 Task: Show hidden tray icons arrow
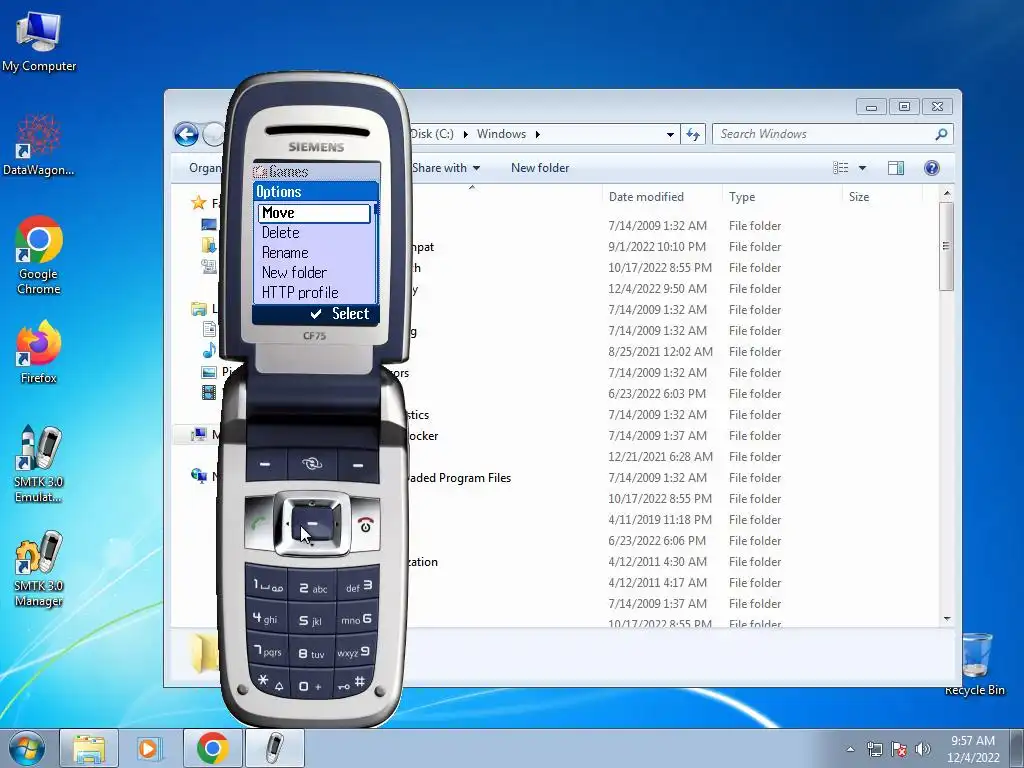tap(850, 749)
